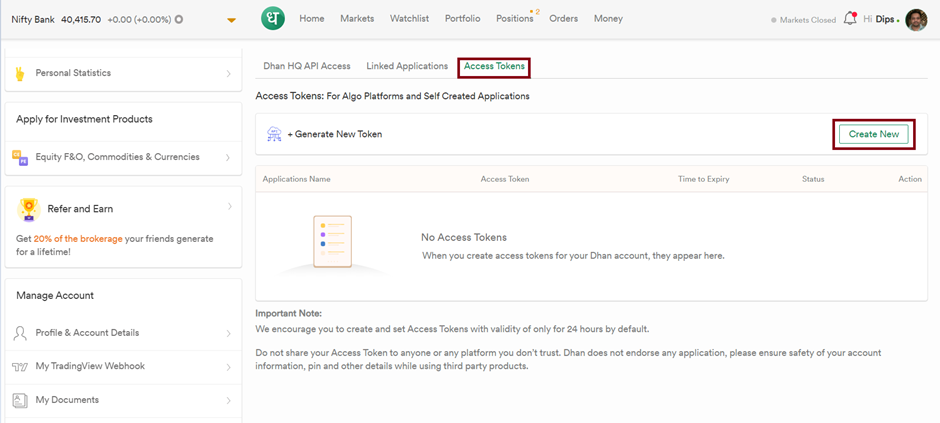Click the TradingView Webhook icon

tap(20, 367)
